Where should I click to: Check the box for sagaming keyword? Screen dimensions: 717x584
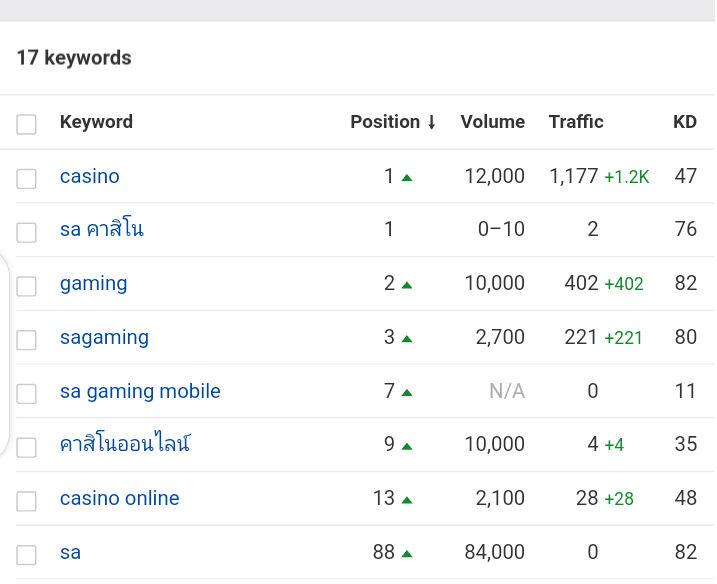tap(26, 340)
